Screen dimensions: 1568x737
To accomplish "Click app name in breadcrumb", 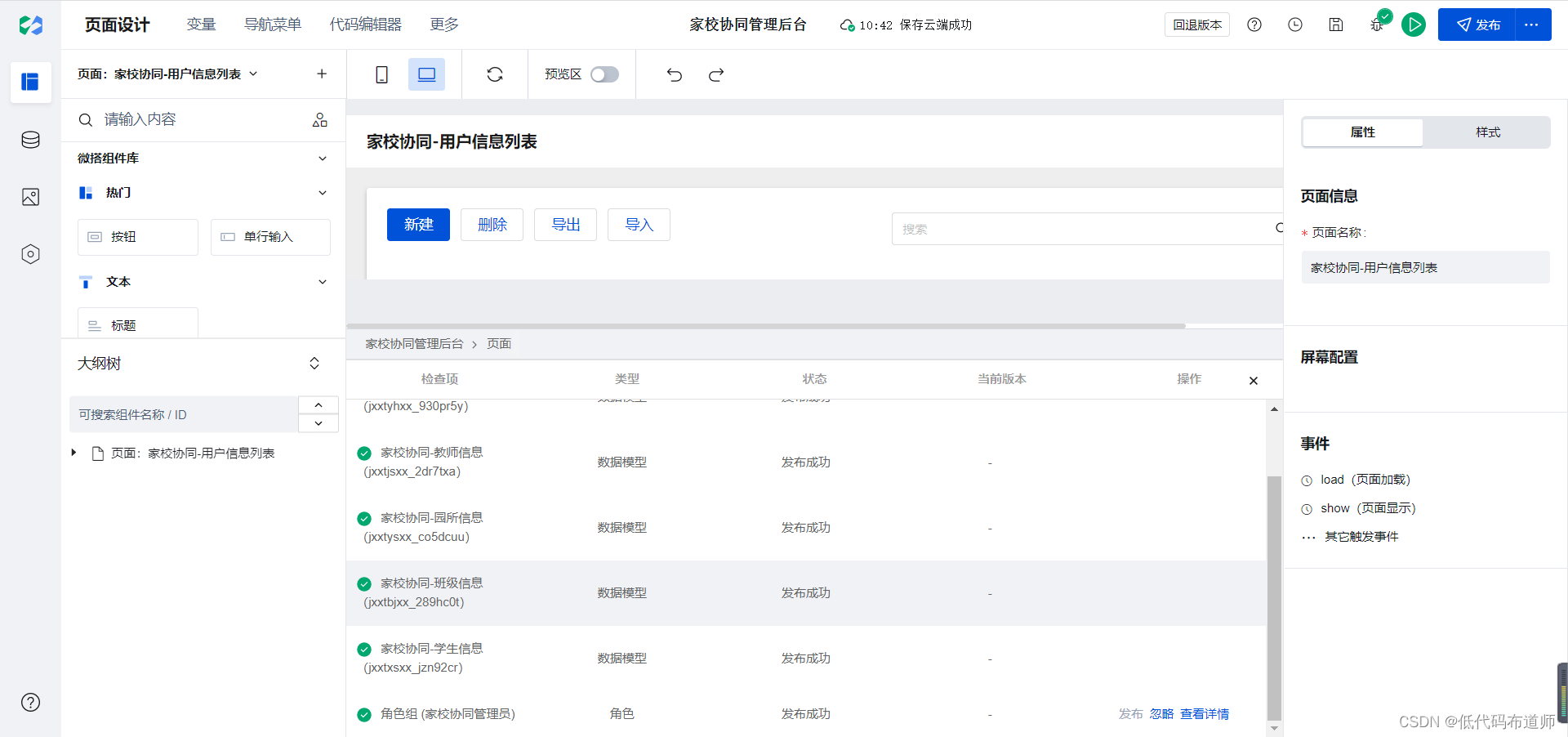I will (x=414, y=344).
